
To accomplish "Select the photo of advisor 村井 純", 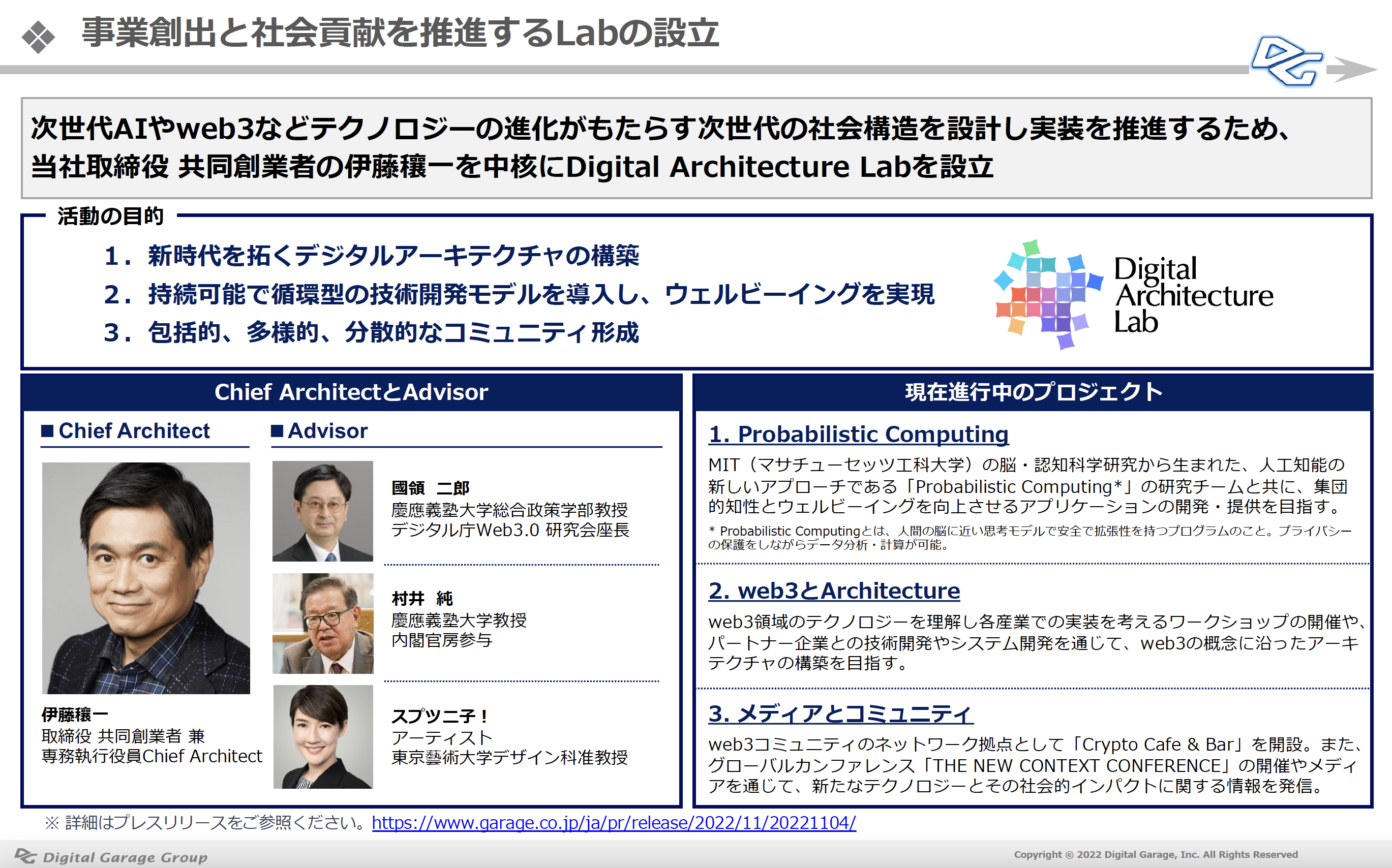I will (x=323, y=623).
